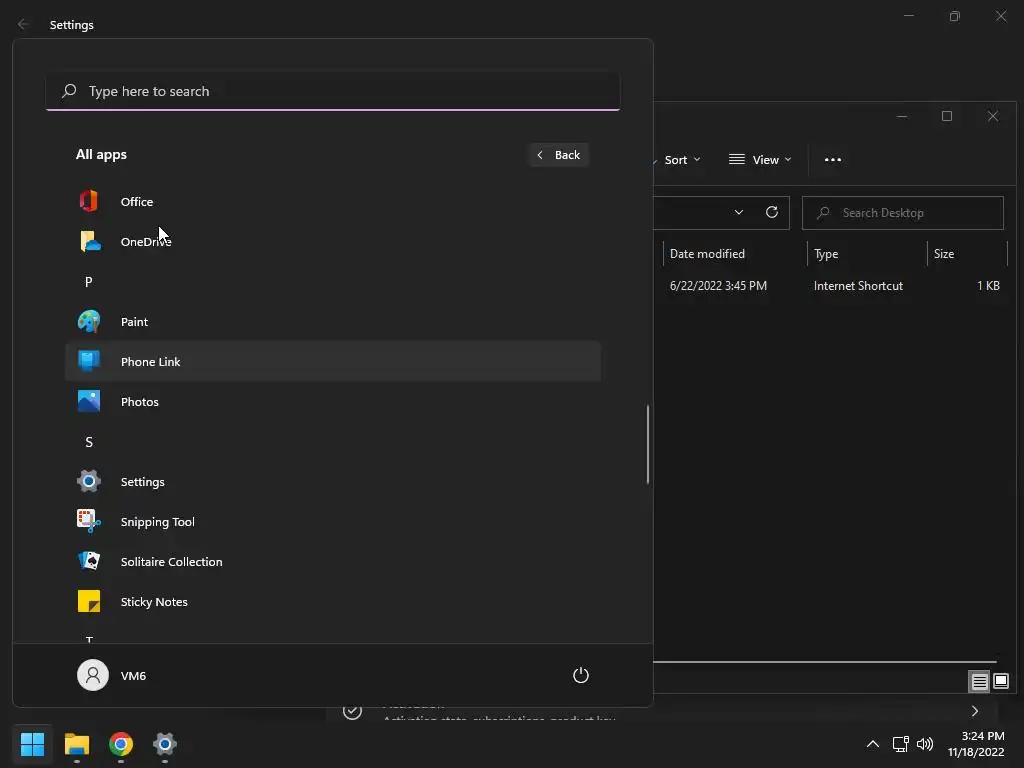The height and width of the screenshot is (768, 1024).
Task: Open the View dropdown in File Explorer
Action: pyautogui.click(x=760, y=160)
